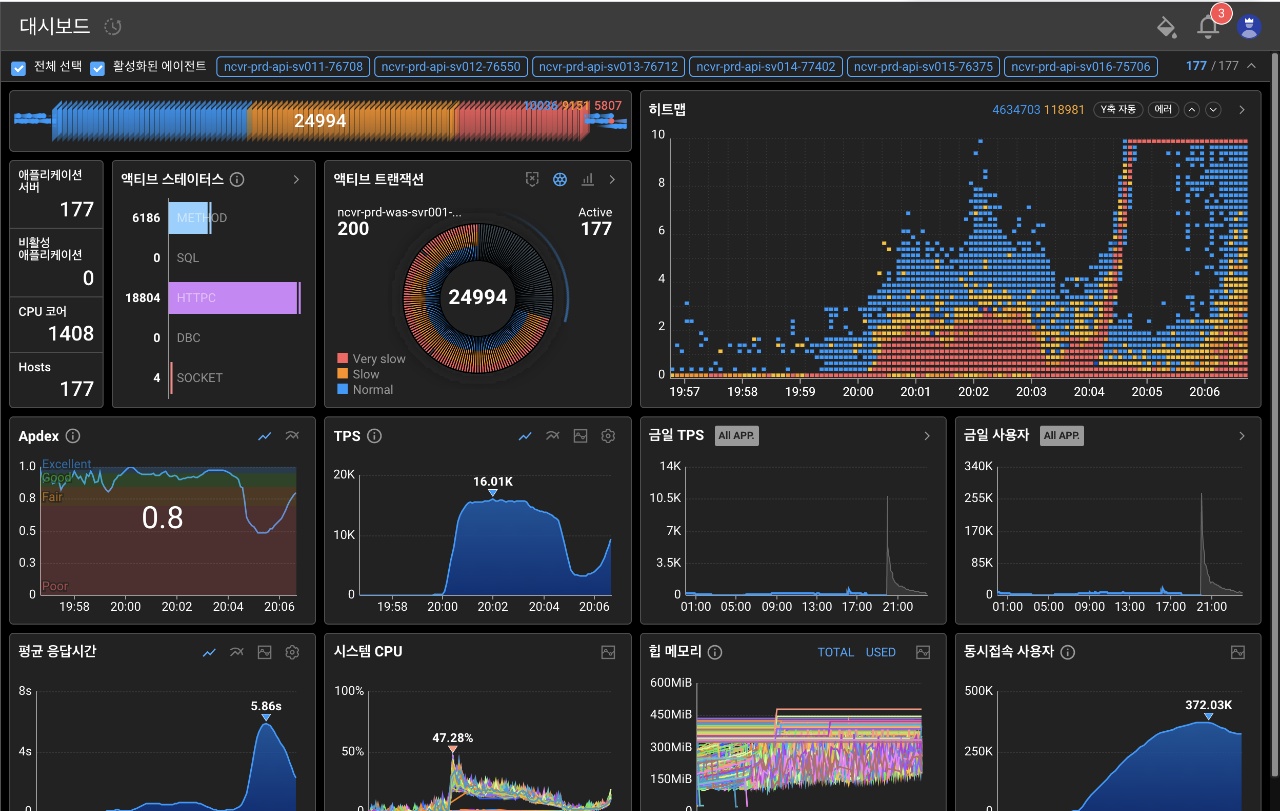Expand the 금일 TPS panel arrow
The height and width of the screenshot is (811, 1280).
[927, 436]
